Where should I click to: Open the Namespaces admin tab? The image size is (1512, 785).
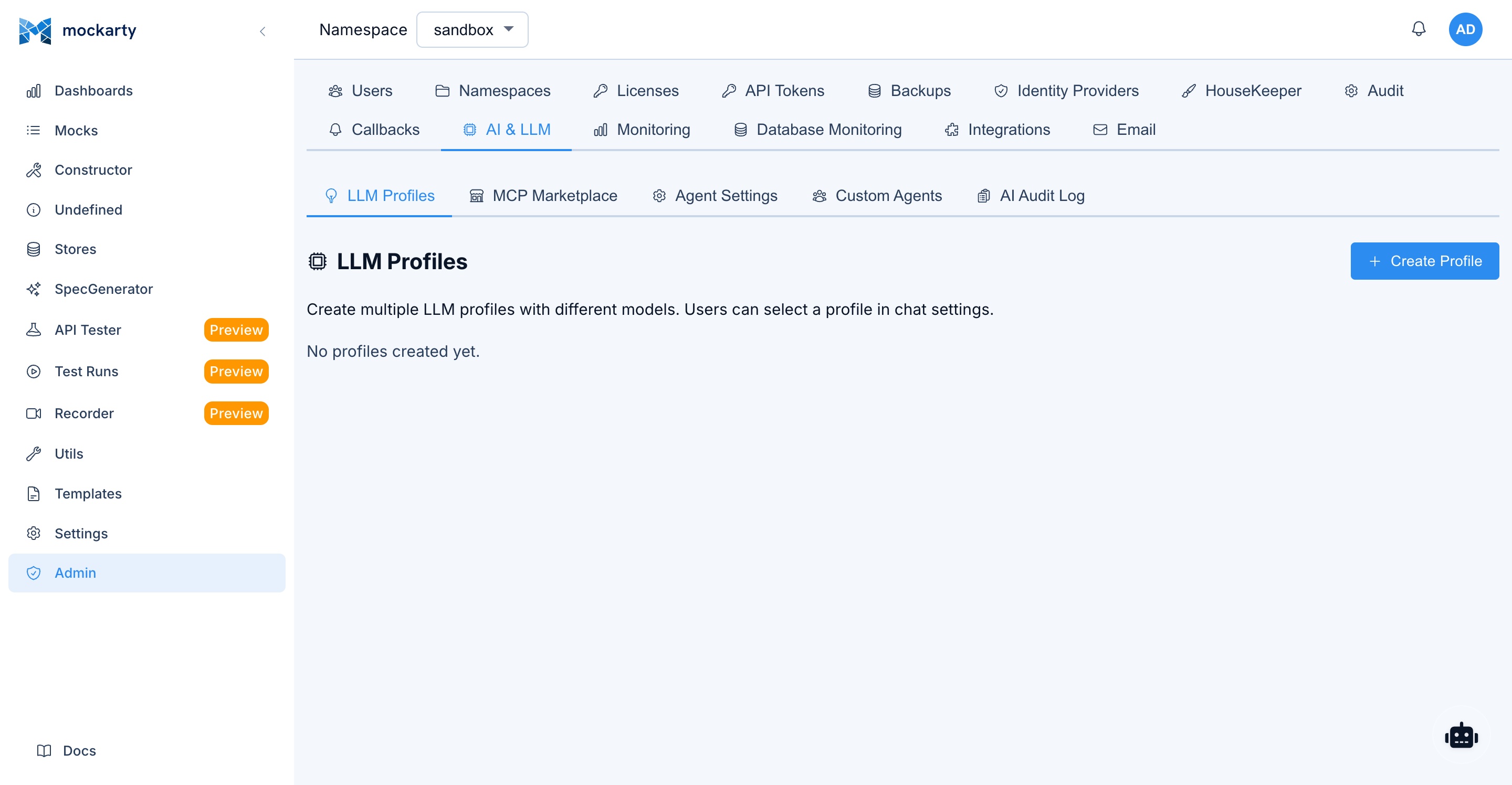493,91
